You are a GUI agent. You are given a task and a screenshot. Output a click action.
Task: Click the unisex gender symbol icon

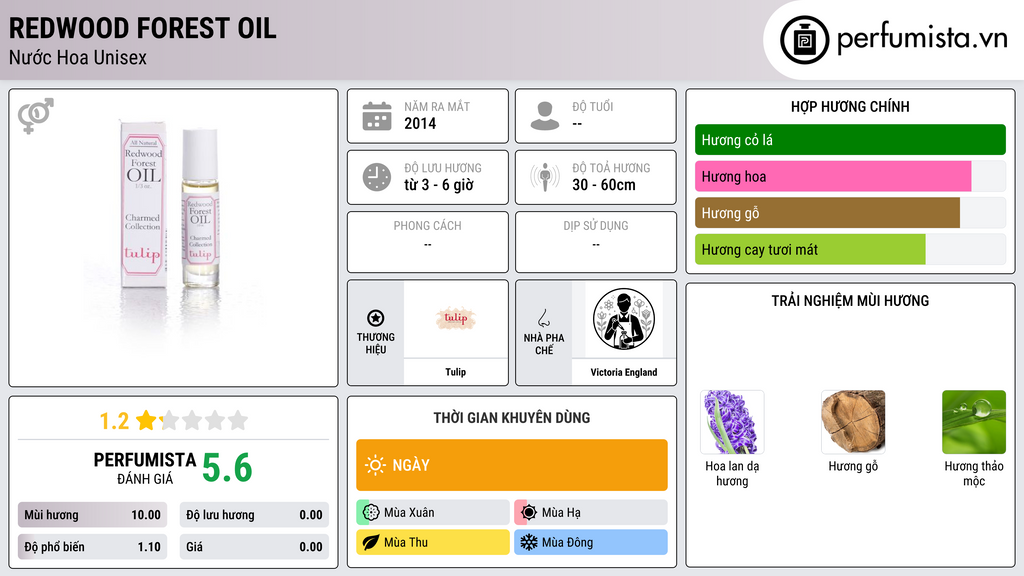pyautogui.click(x=35, y=116)
